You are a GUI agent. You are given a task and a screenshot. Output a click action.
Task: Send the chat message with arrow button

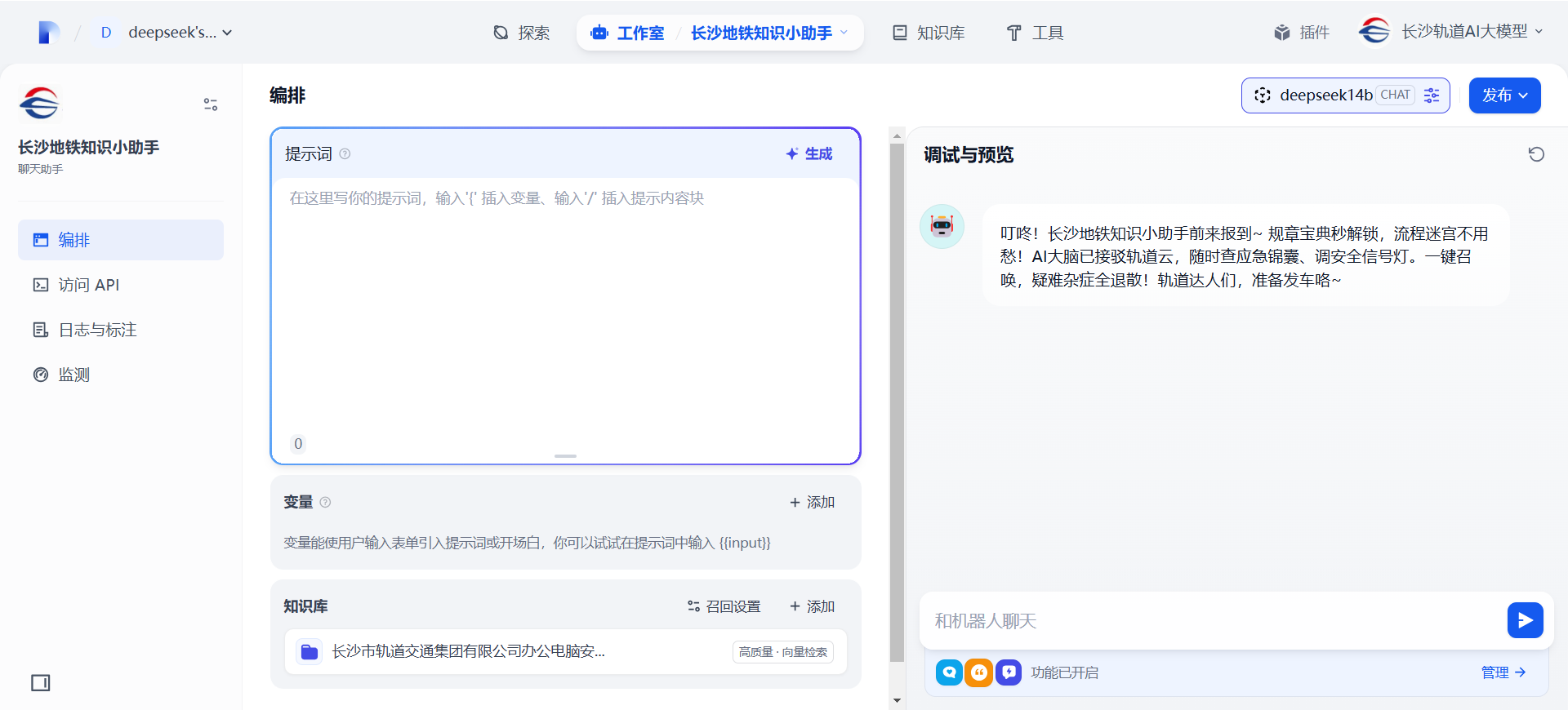coord(1525,620)
